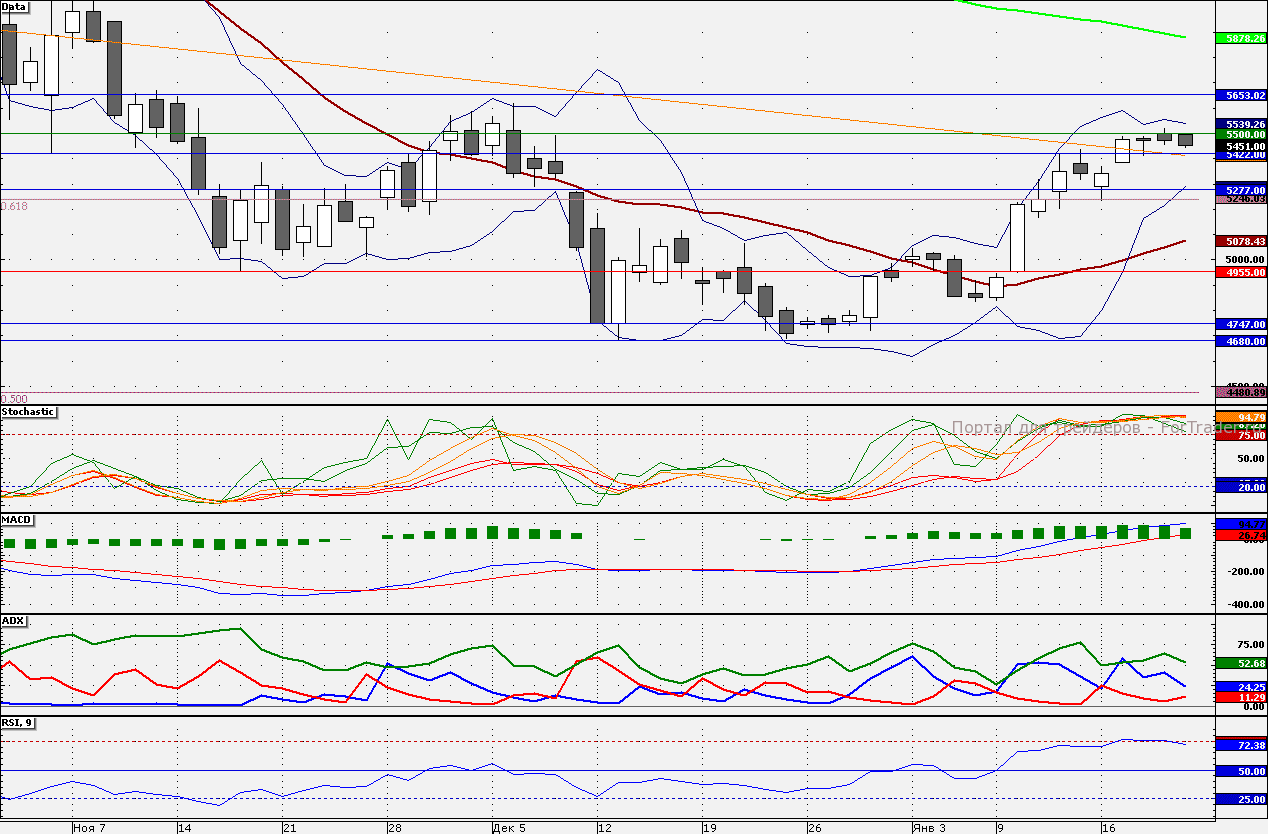Click the 0.618 Fibonacci level label
1268x834 pixels.
point(14,206)
